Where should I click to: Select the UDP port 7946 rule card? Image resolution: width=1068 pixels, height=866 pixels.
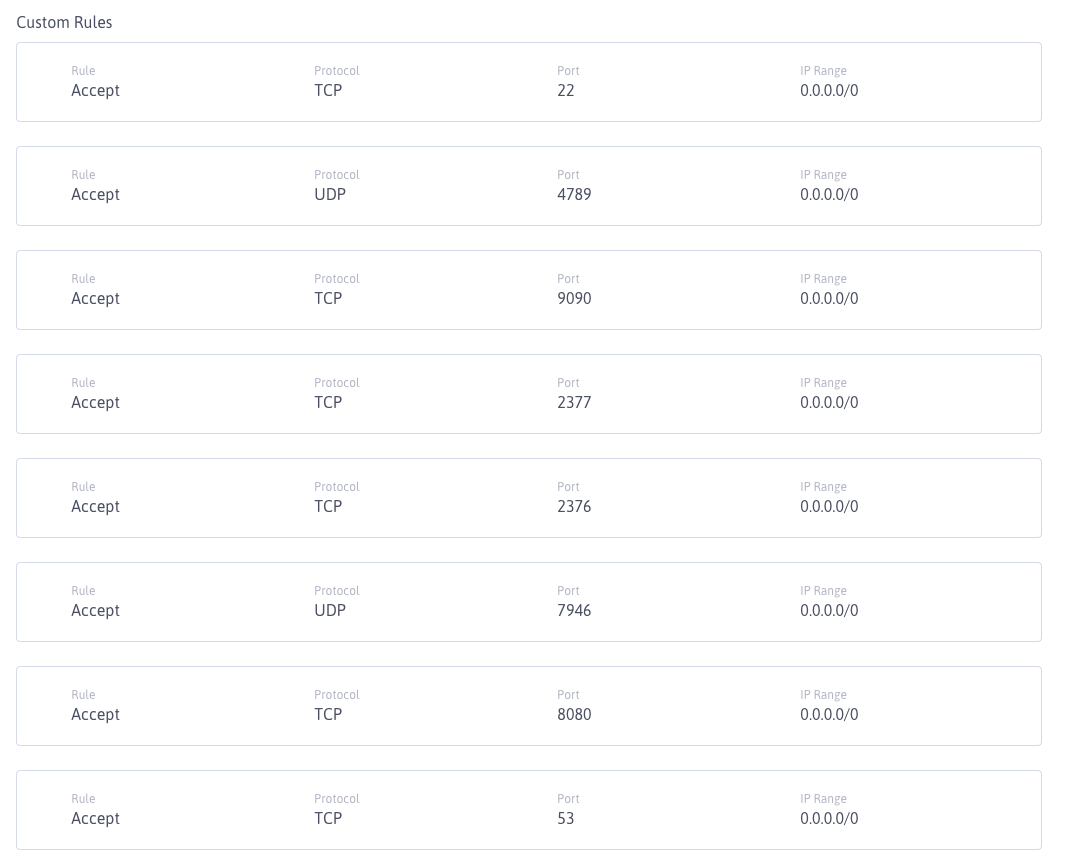pyautogui.click(x=528, y=602)
